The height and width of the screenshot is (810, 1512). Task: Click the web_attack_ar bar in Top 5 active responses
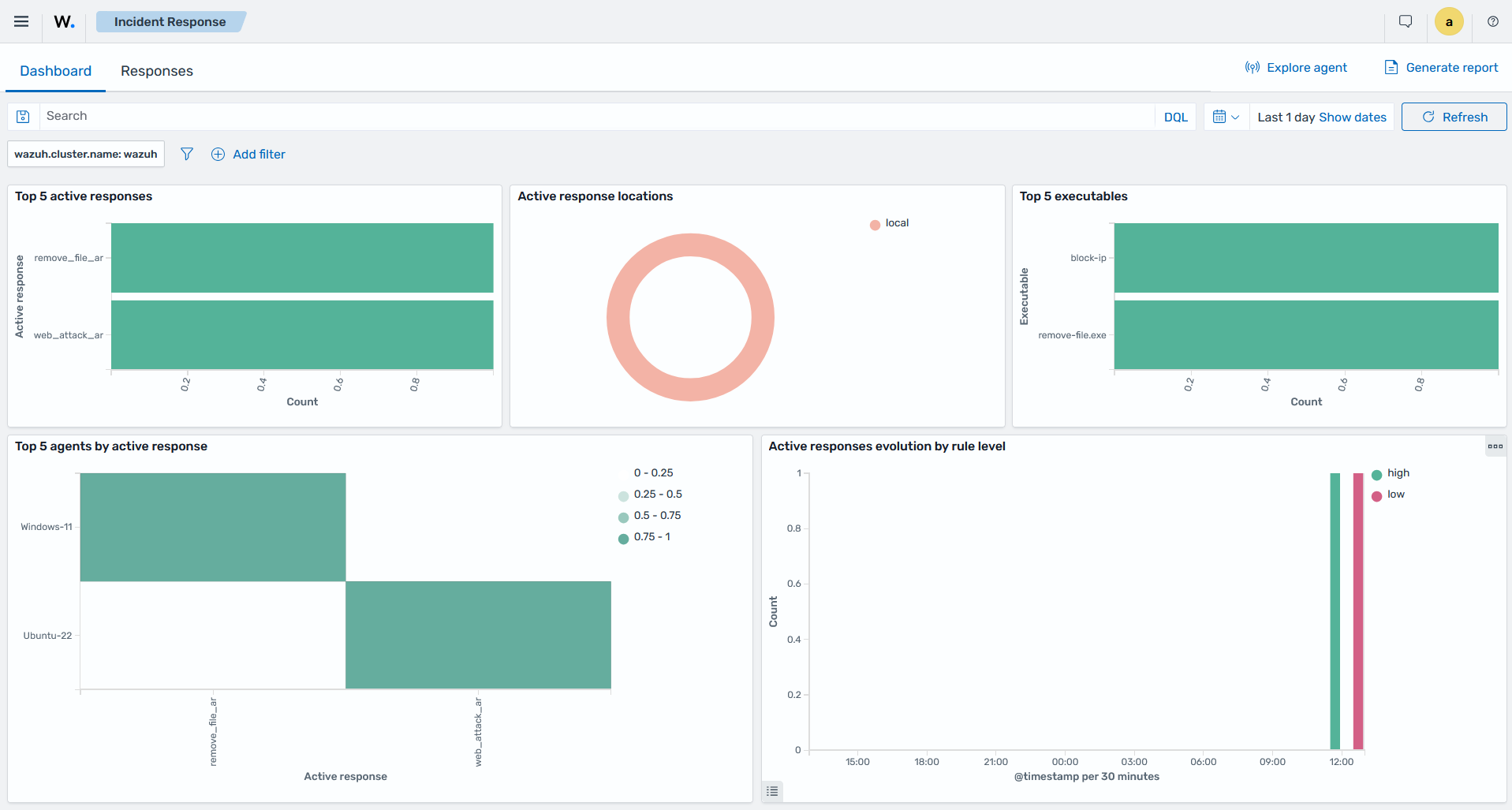tap(302, 334)
